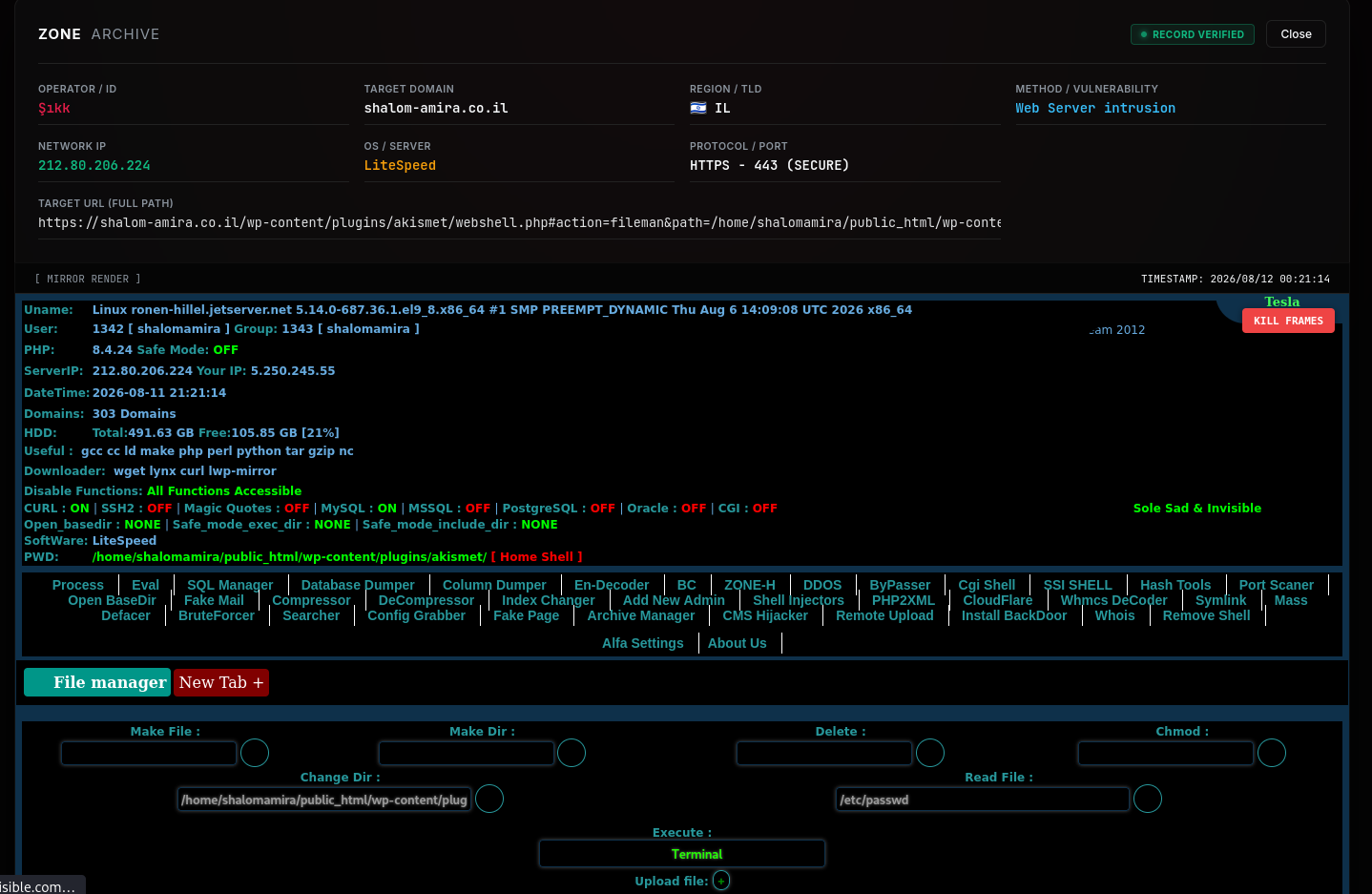Open Archive Manager
The height and width of the screenshot is (894, 1372).
tap(641, 615)
